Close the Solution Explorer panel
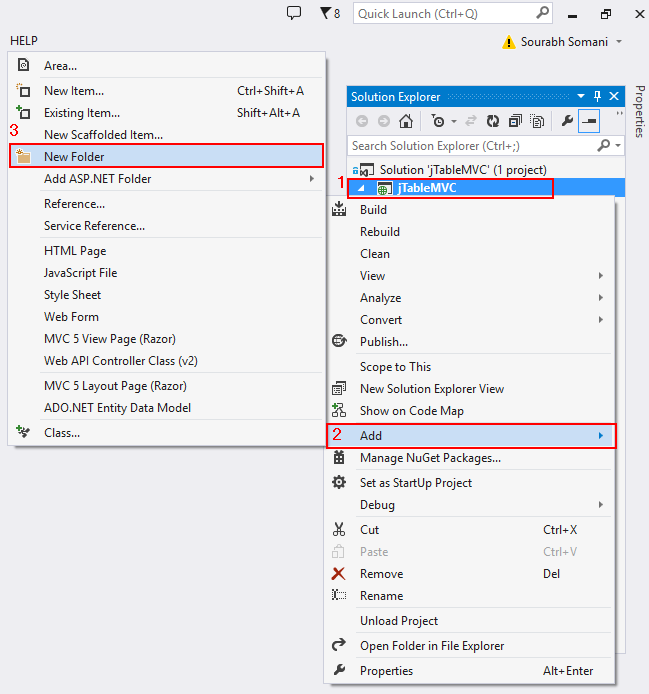The width and height of the screenshot is (649, 694). click(x=614, y=96)
